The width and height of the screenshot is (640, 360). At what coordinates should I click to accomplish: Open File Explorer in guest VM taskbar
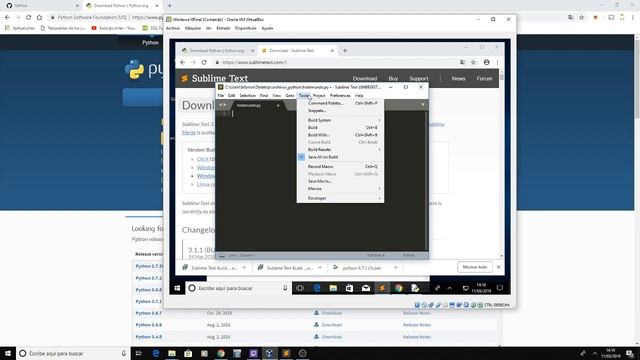[333, 288]
